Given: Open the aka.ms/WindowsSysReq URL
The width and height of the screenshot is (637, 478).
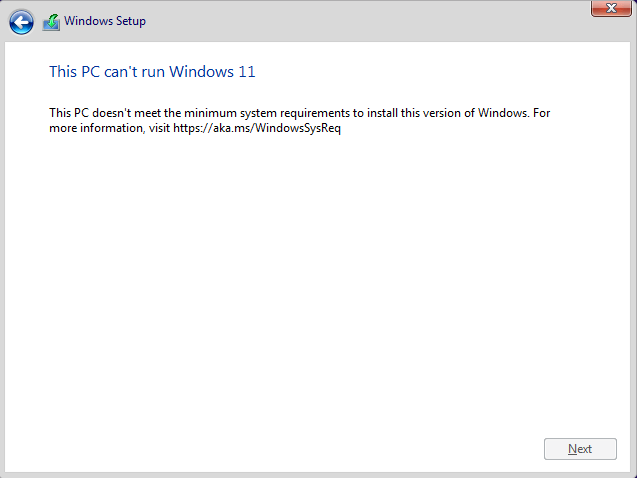Looking at the screenshot, I should [257, 128].
